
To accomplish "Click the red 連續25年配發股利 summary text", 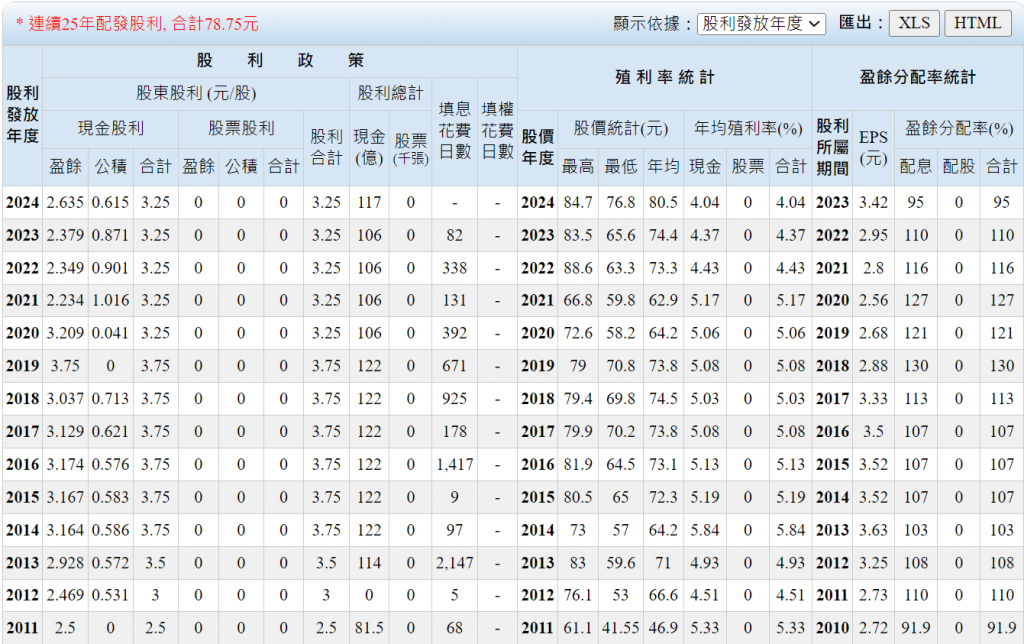I will tap(136, 23).
